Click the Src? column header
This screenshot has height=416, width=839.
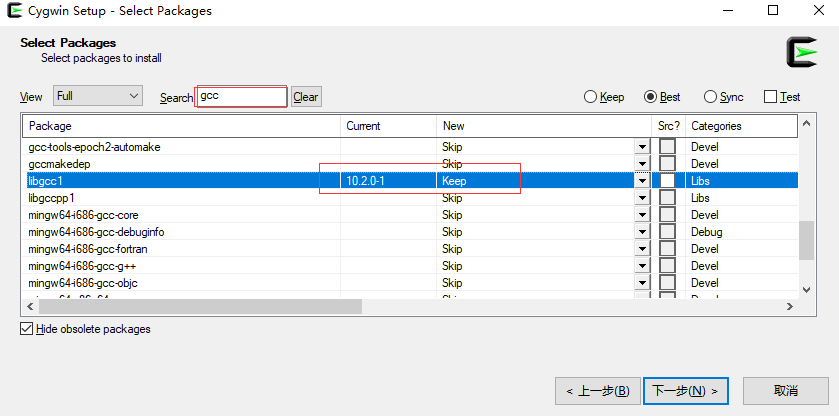[x=668, y=126]
